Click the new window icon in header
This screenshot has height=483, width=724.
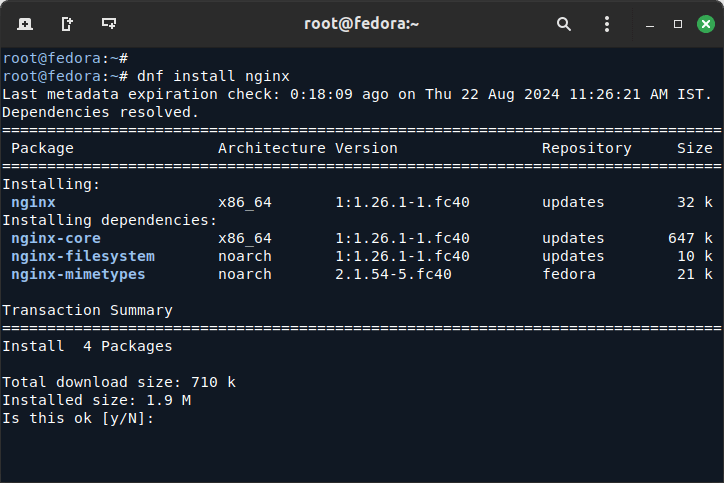point(67,24)
